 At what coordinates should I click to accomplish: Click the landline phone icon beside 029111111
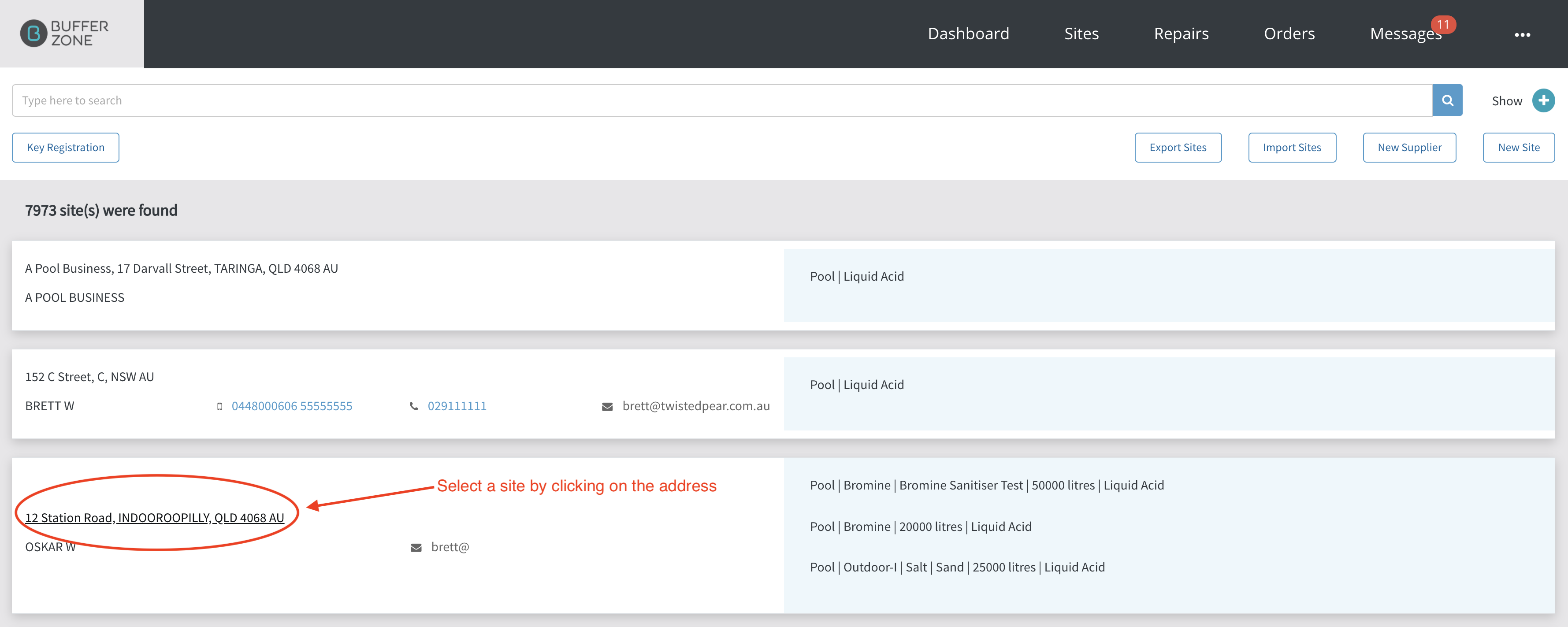click(414, 406)
